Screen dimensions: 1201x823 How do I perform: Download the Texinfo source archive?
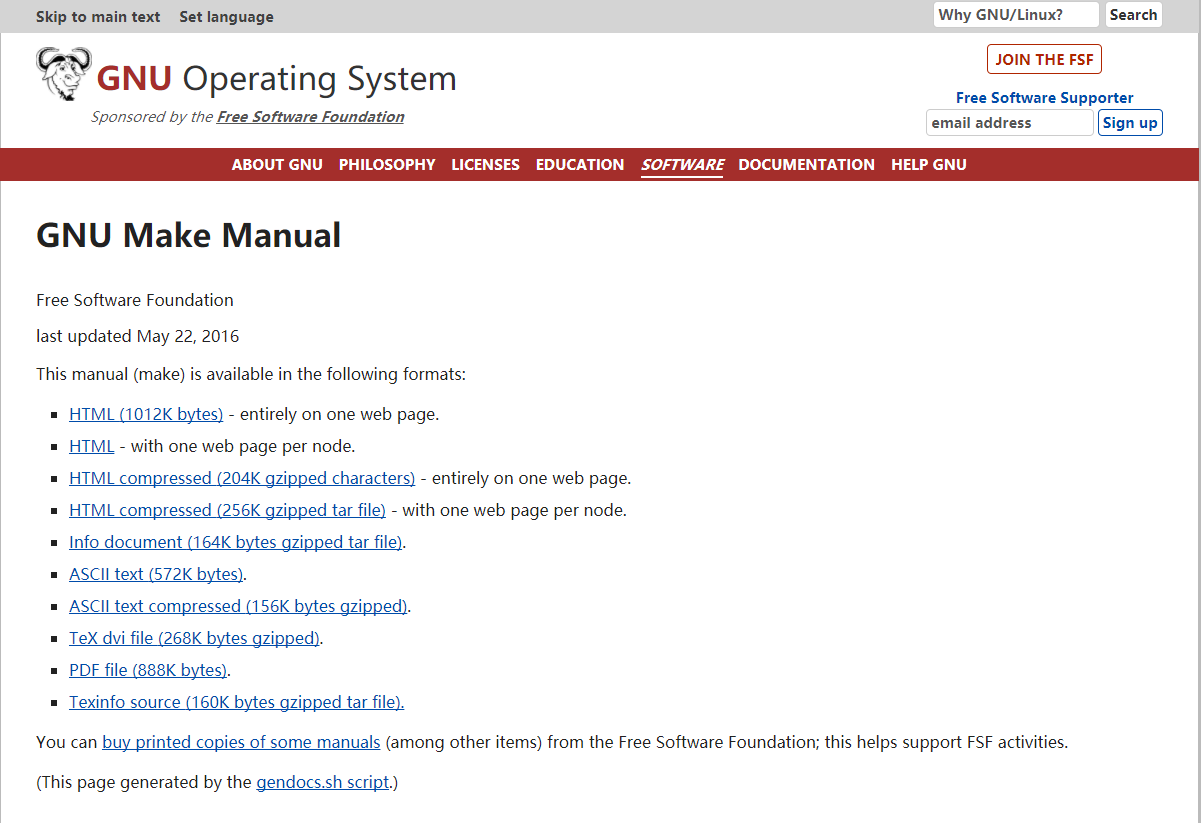(x=235, y=701)
